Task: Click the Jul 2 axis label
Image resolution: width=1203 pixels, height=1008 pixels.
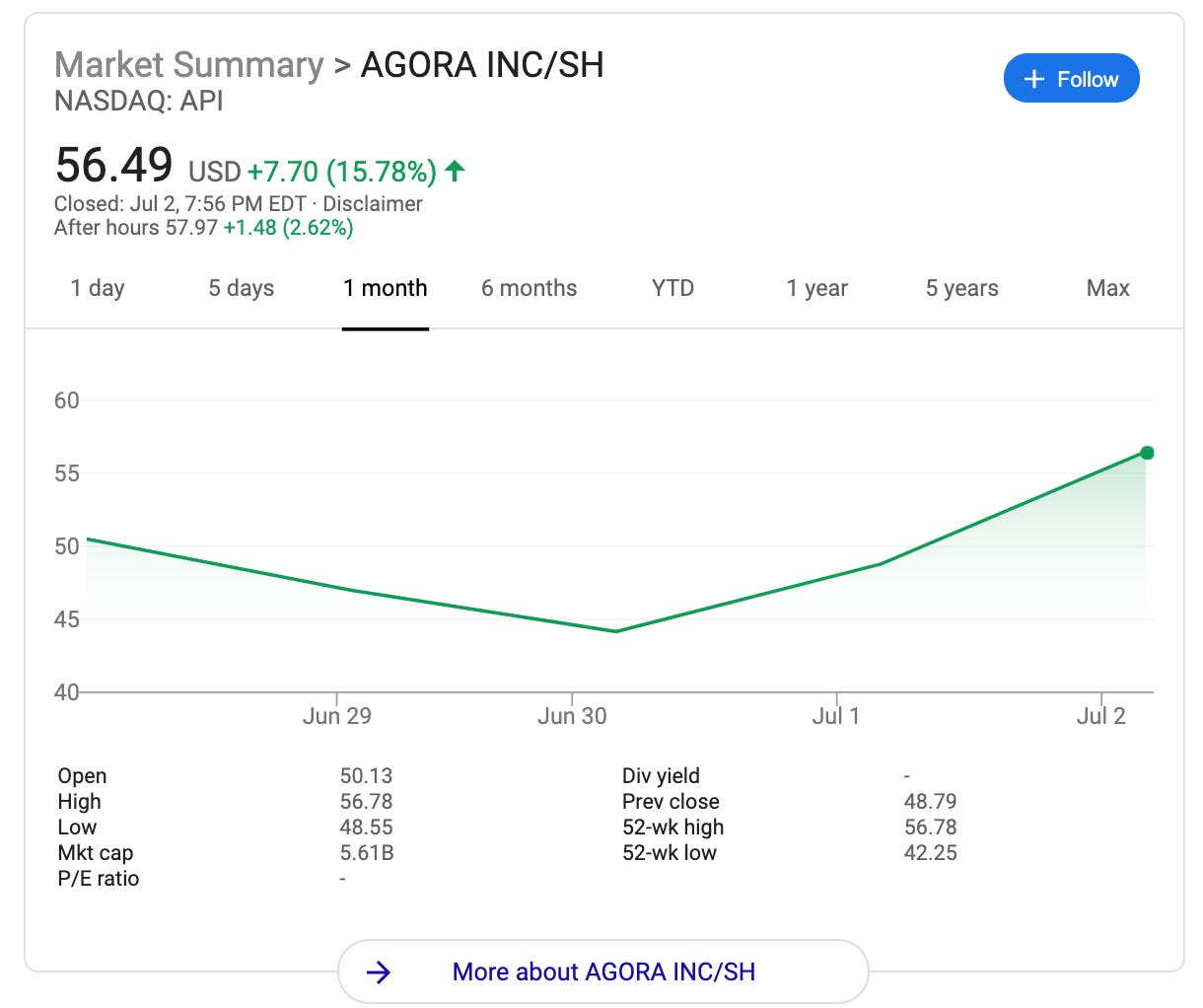Action: [1101, 716]
